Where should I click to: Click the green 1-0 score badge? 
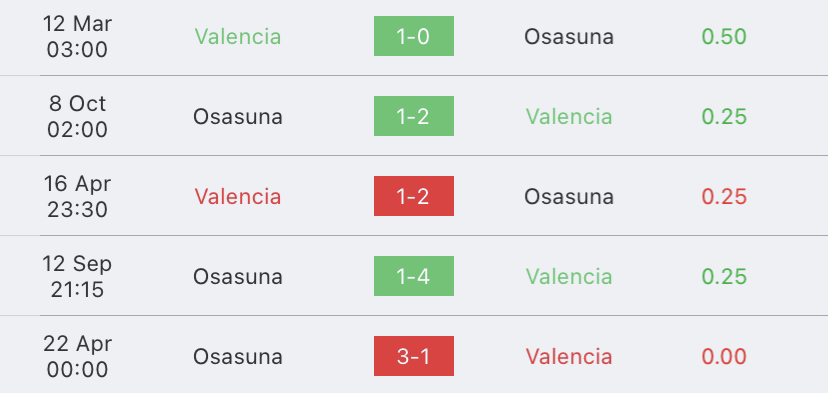413,36
